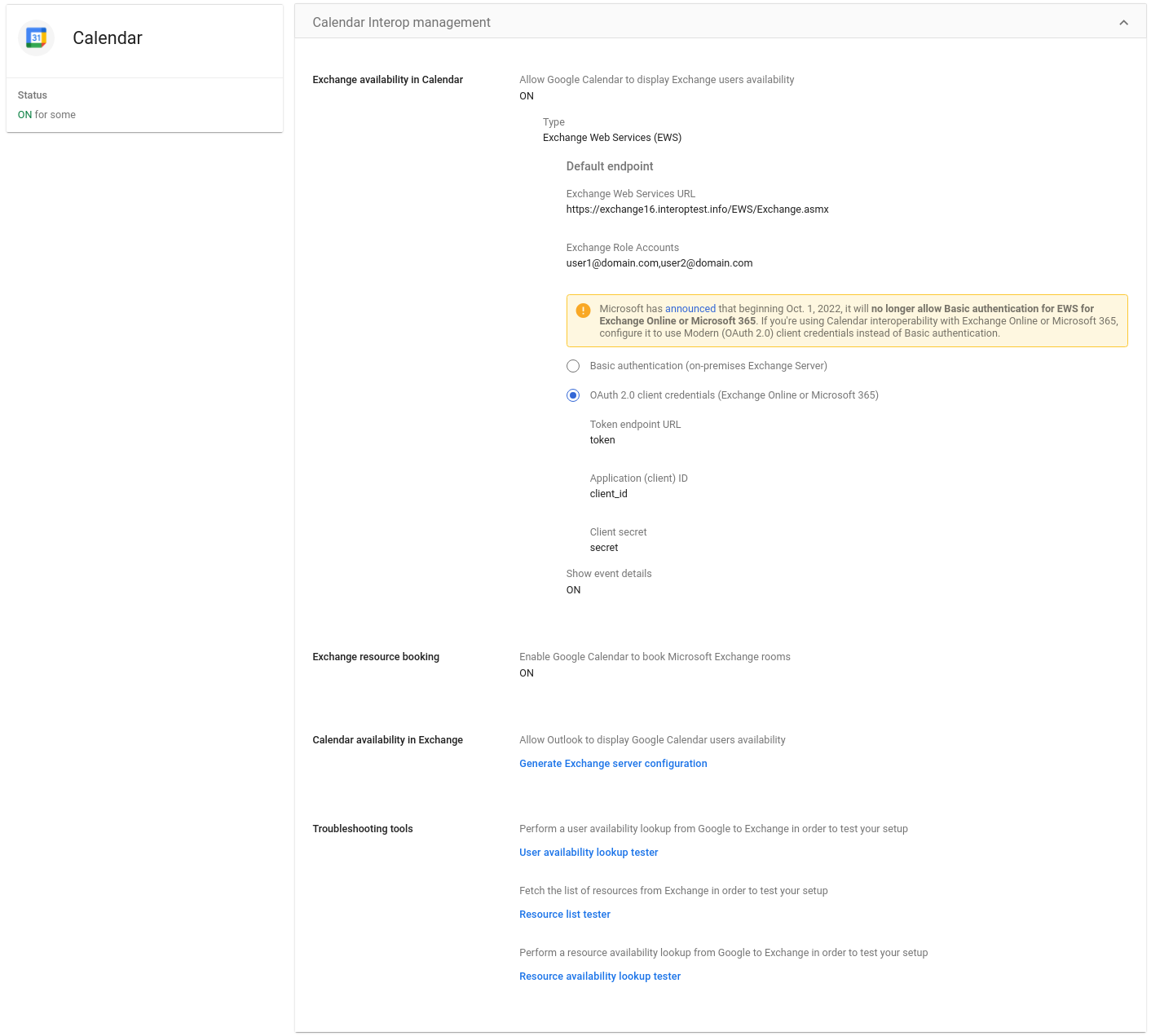Click the 'ON for some' status text

[x=46, y=115]
